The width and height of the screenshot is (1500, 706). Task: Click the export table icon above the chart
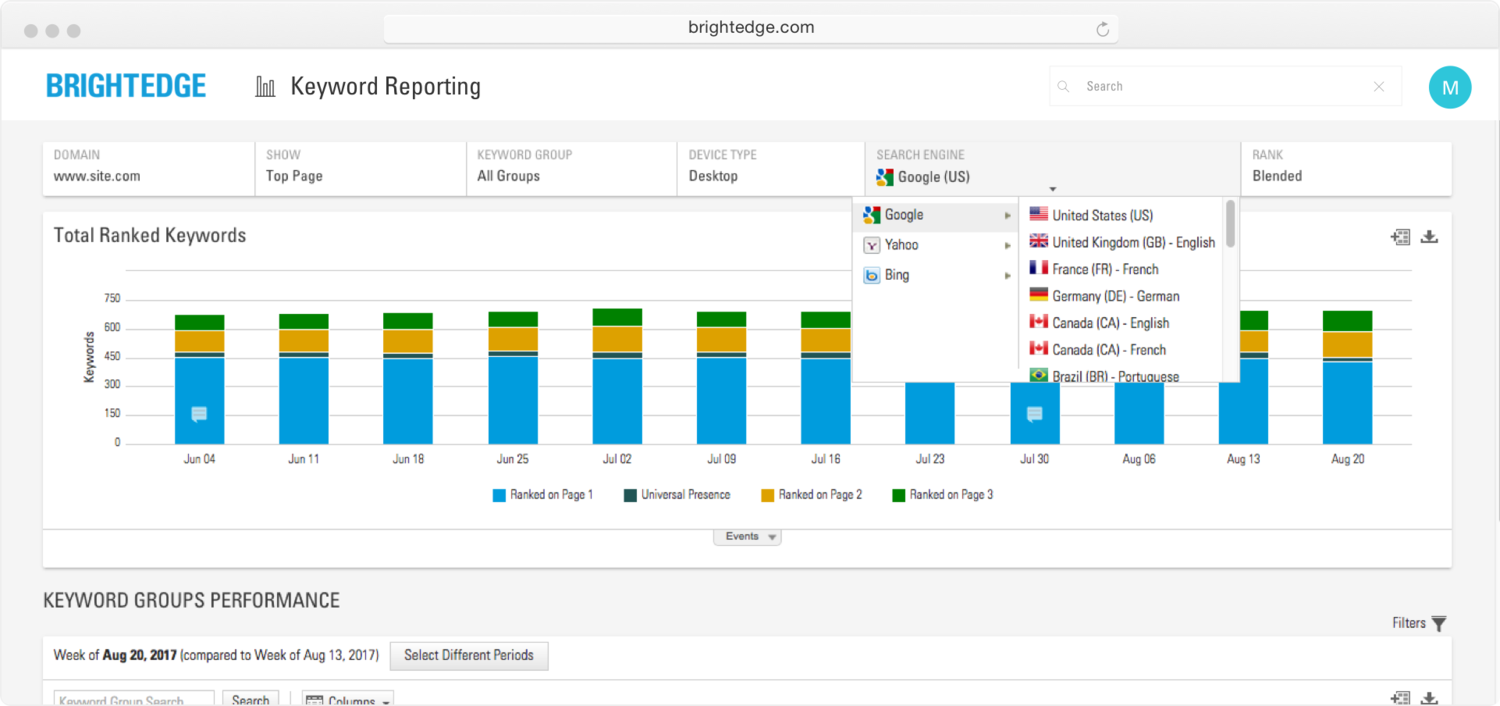point(1400,237)
